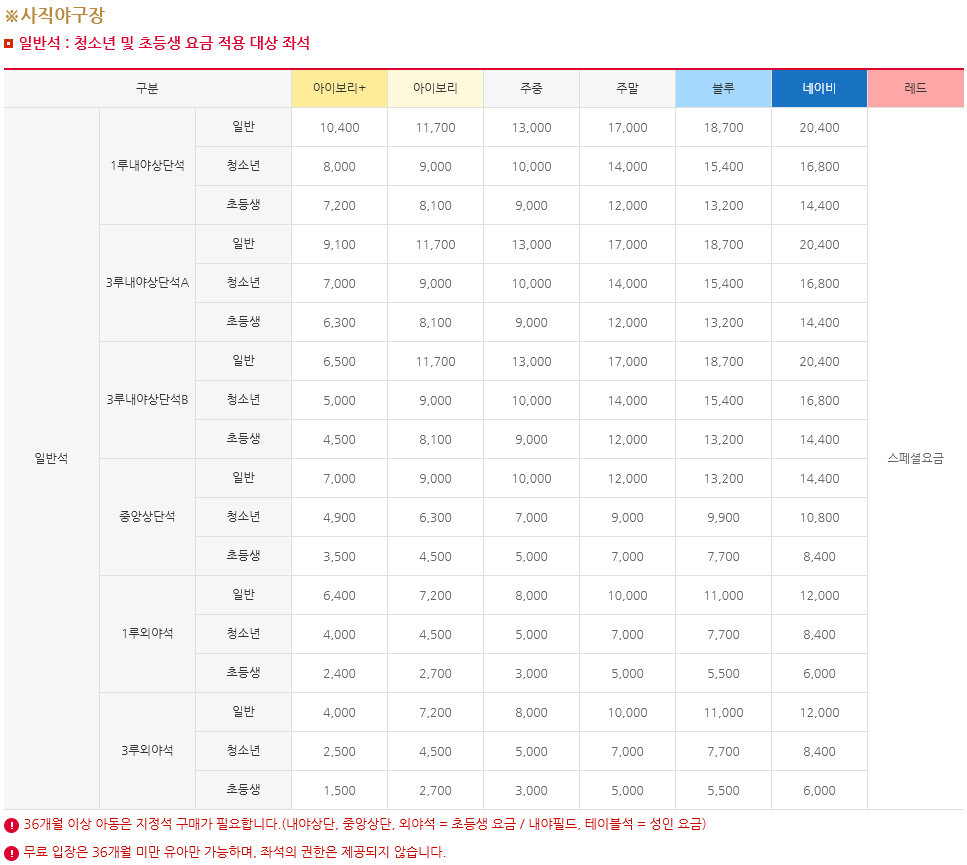Image resolution: width=967 pixels, height=865 pixels.
Task: Click the 10,800 price for 중앙상단석 청소년 네이비
Action: [x=819, y=518]
